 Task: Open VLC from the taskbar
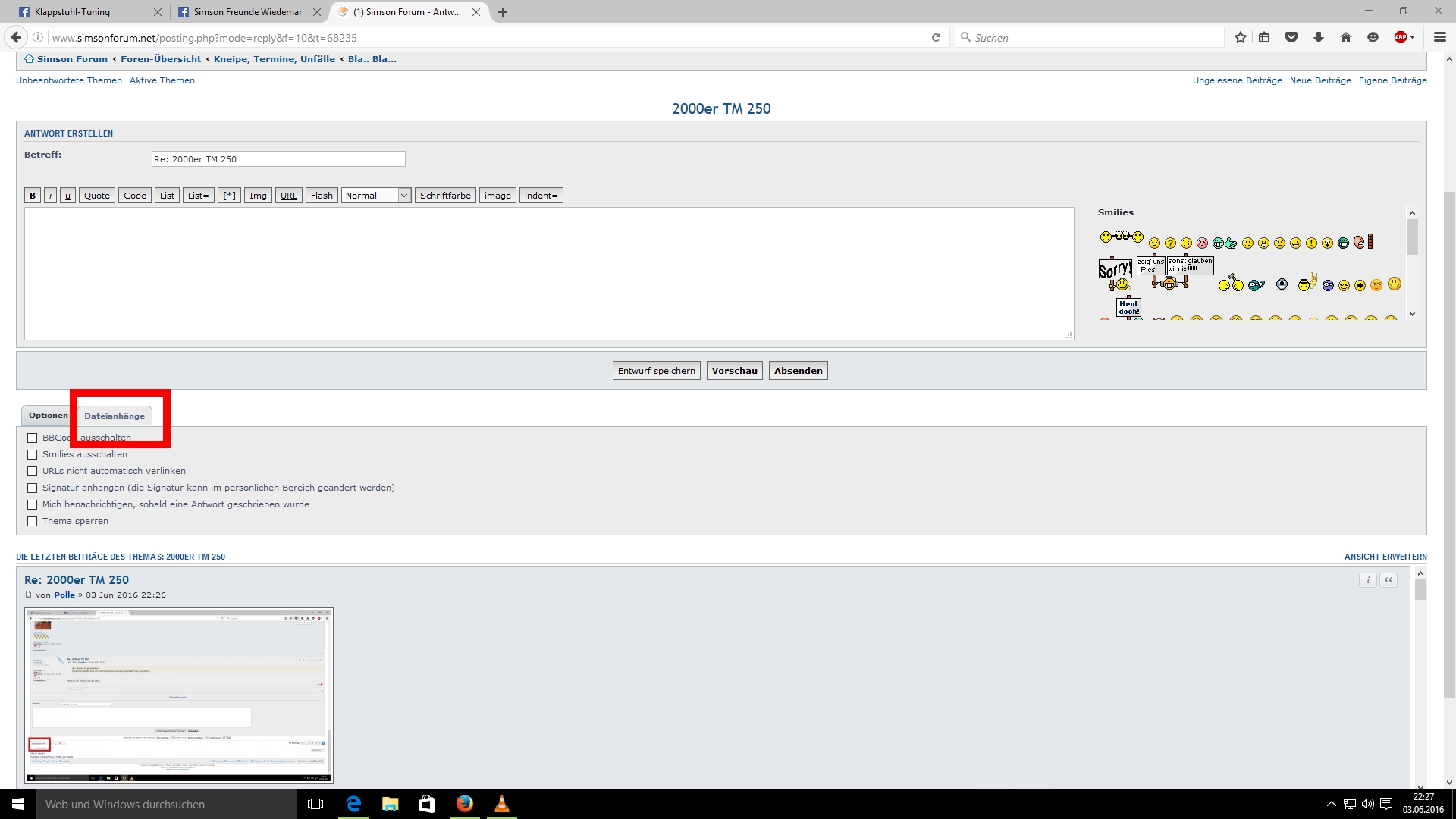pos(501,804)
